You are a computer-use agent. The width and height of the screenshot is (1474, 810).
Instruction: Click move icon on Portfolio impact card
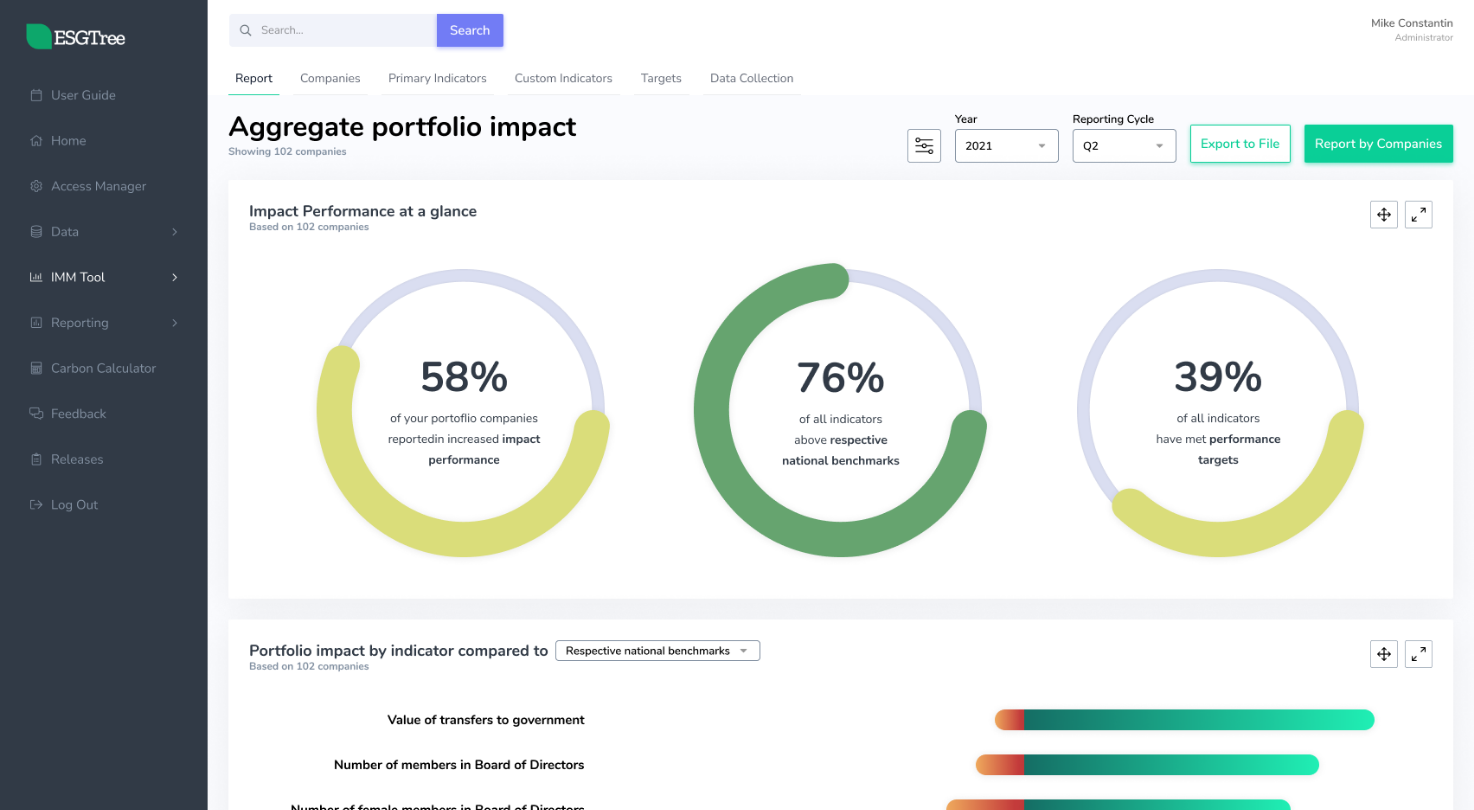pos(1384,654)
